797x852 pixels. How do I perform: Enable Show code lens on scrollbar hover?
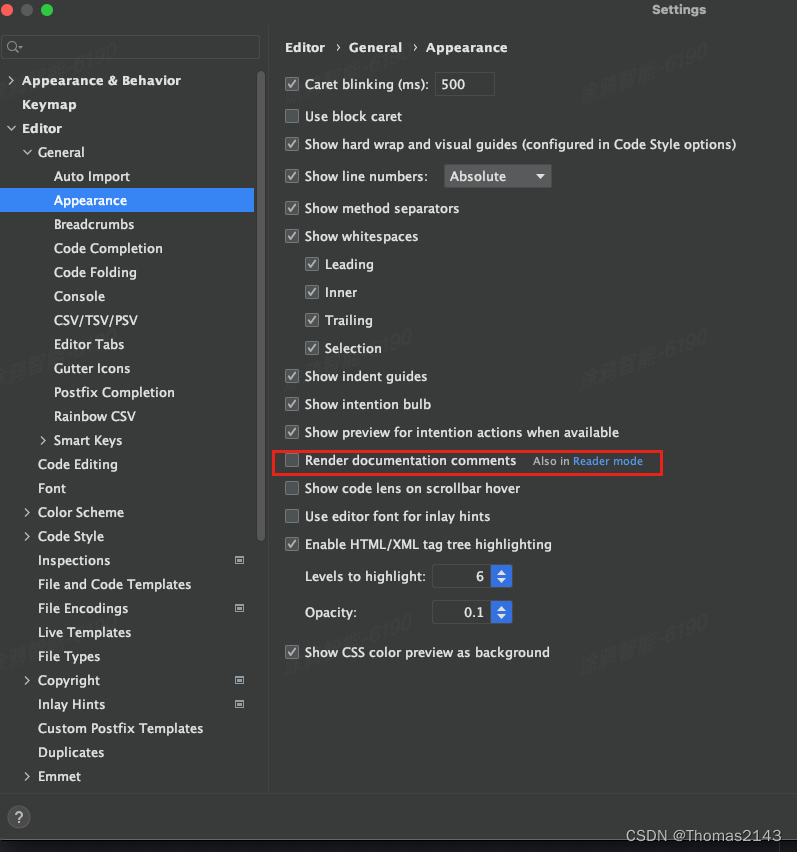(291, 488)
